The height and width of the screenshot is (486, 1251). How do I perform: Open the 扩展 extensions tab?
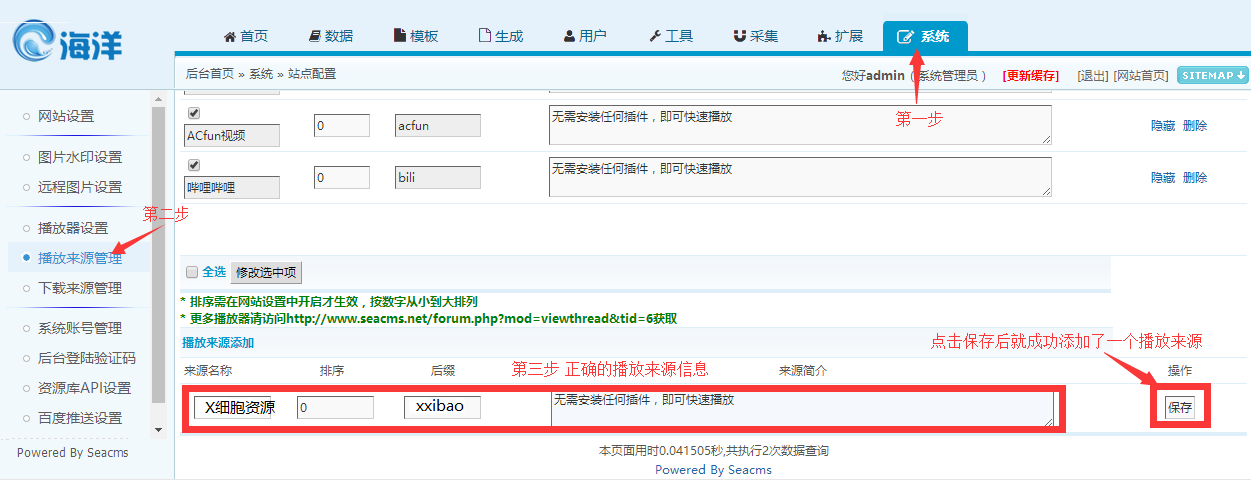pos(840,36)
